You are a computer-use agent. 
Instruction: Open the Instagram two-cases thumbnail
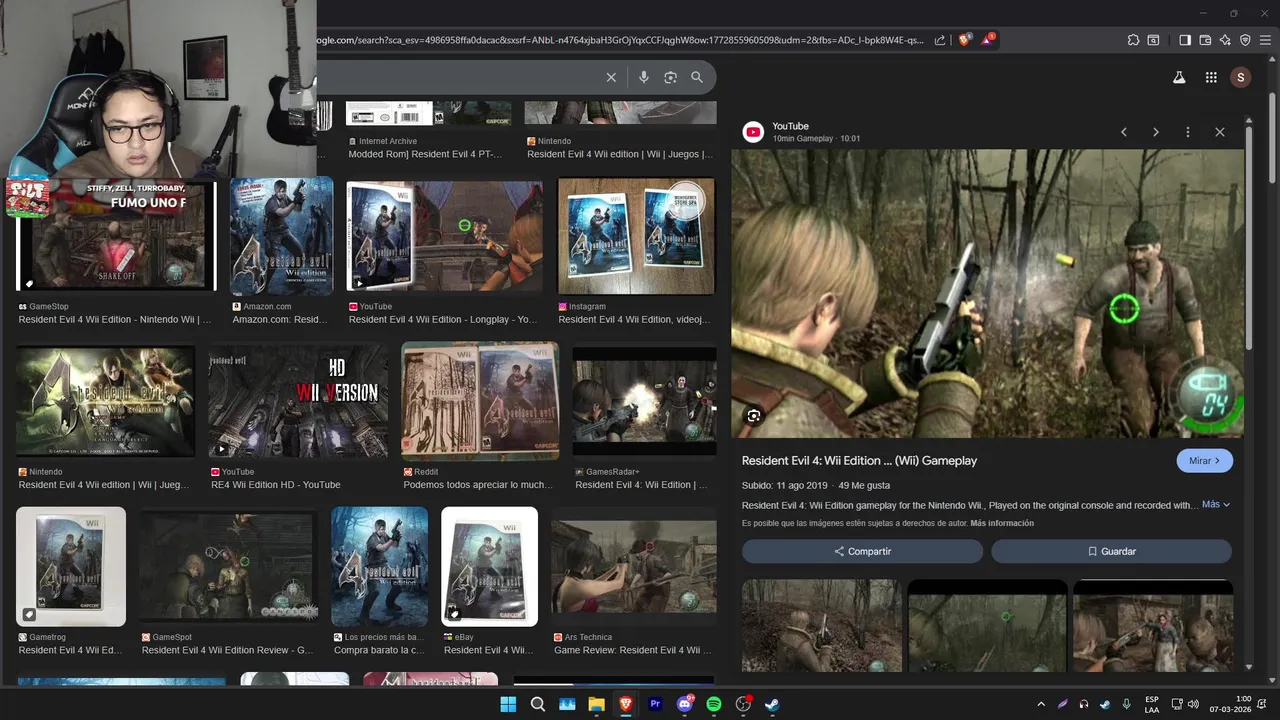tap(636, 236)
